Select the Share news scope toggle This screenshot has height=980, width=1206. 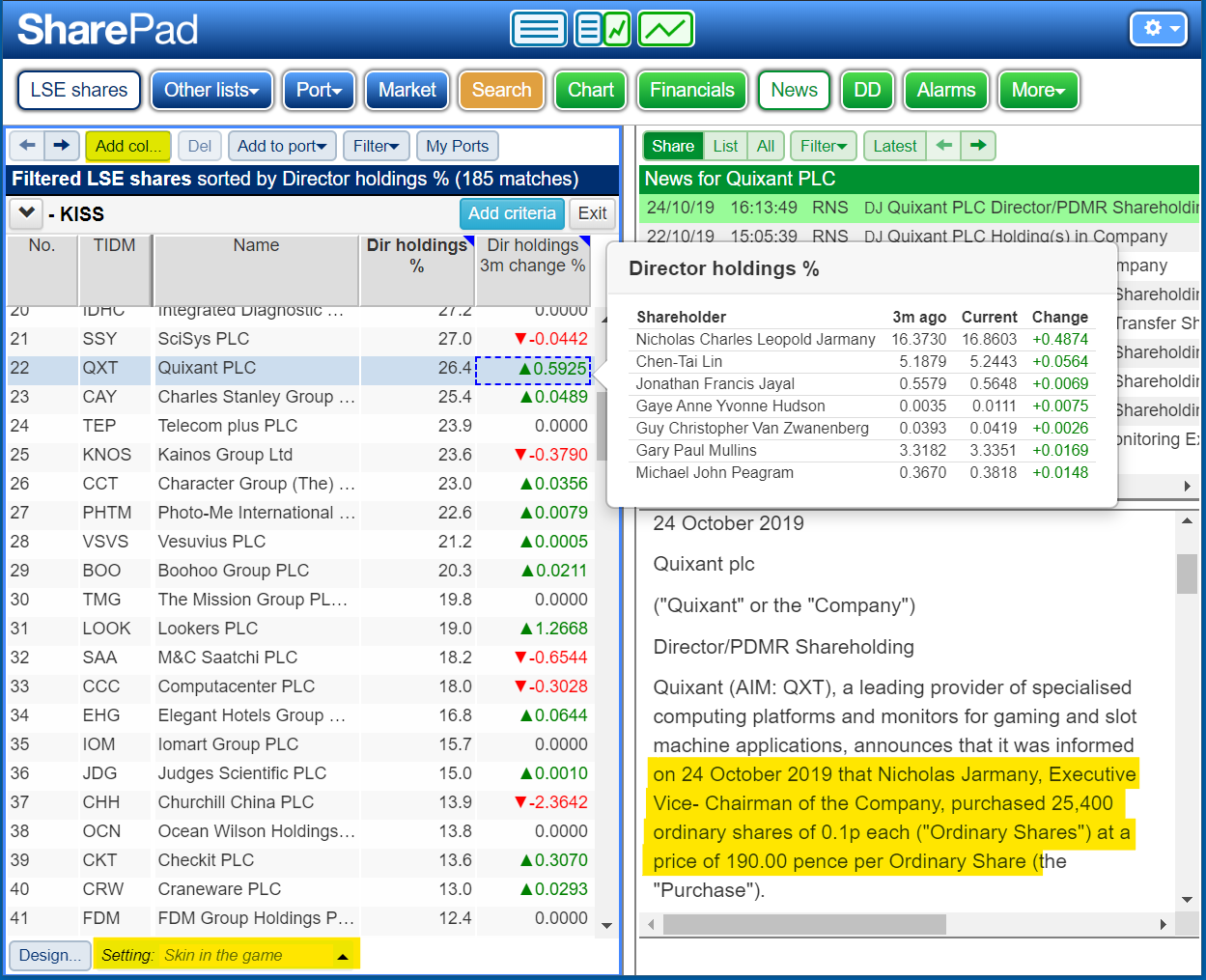click(673, 146)
